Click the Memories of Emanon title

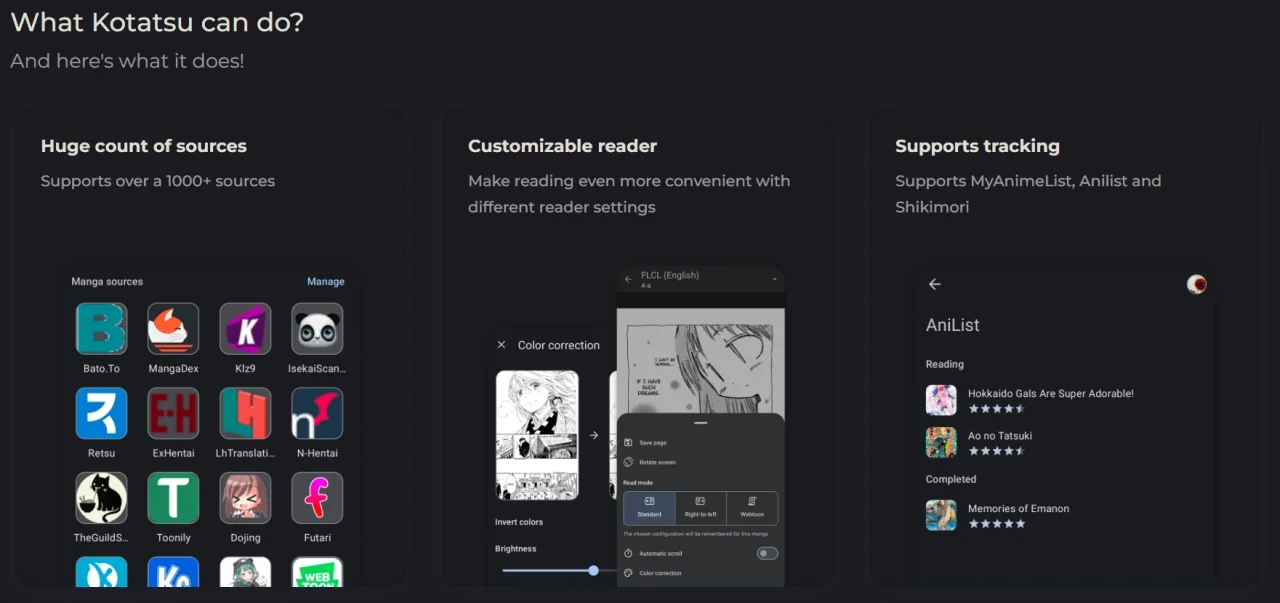(x=1018, y=508)
